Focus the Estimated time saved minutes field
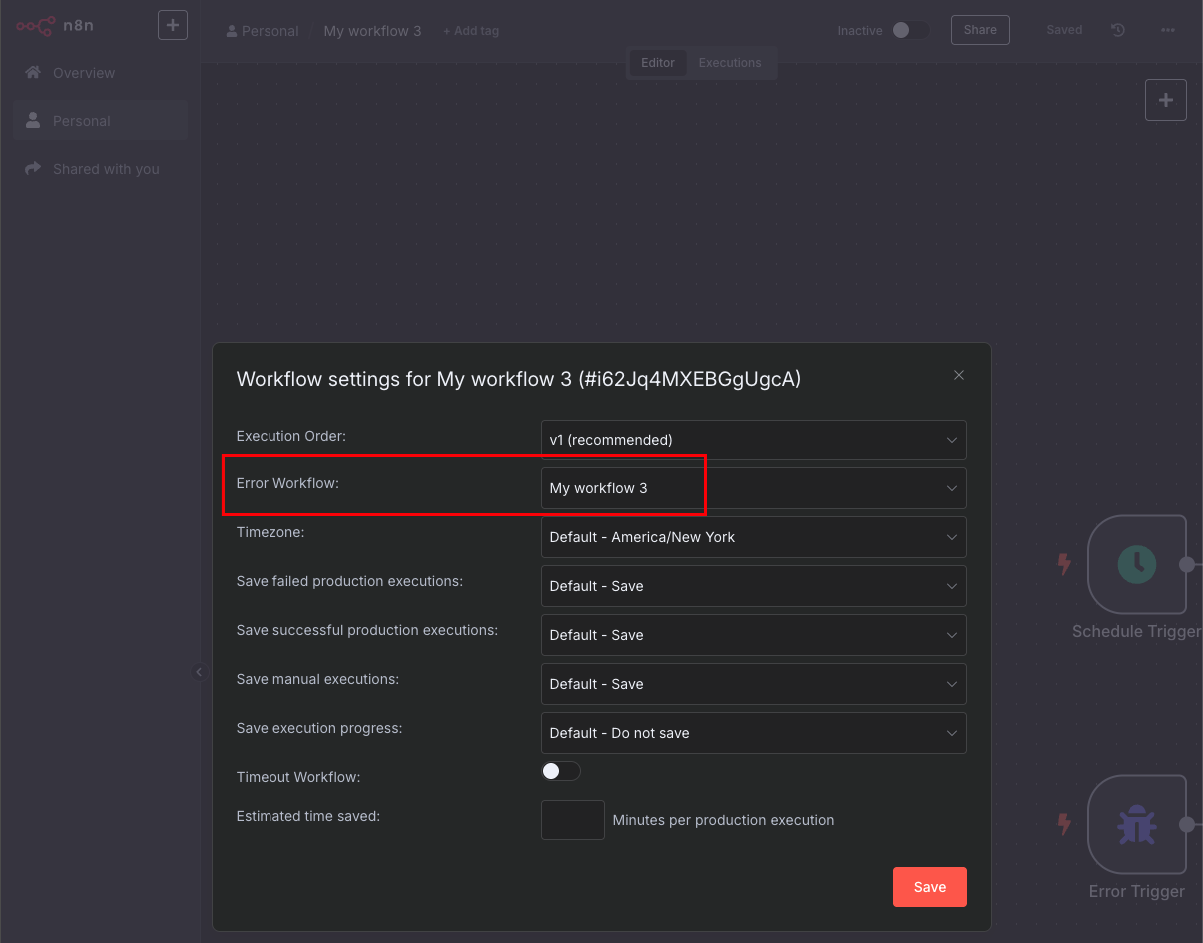The height and width of the screenshot is (943, 1203). 573,820
